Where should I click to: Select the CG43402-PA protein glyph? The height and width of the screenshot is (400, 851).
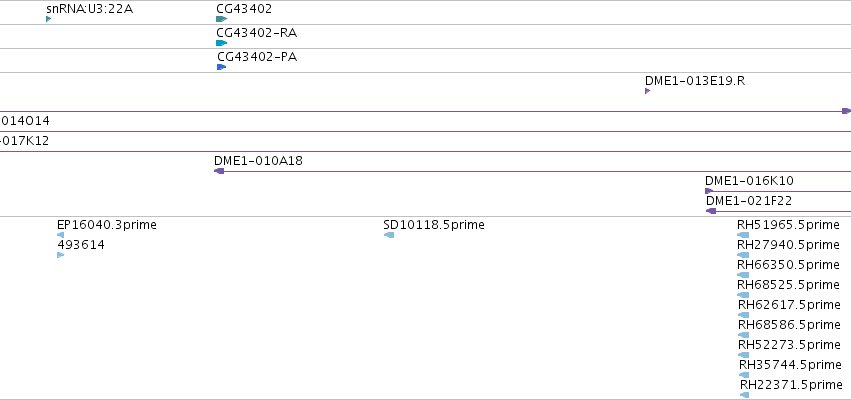[221, 67]
